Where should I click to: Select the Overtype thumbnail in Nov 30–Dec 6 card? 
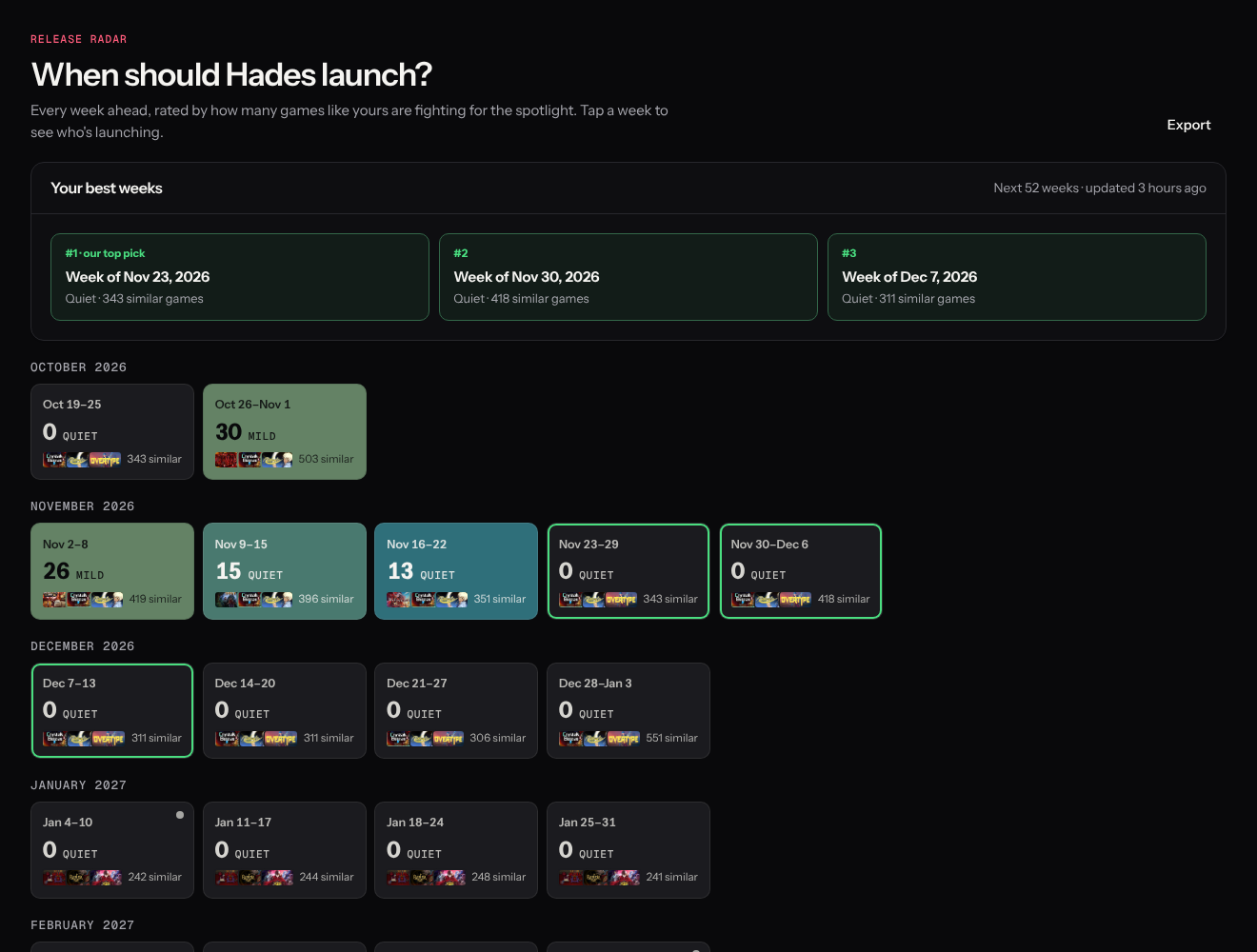tap(795, 599)
